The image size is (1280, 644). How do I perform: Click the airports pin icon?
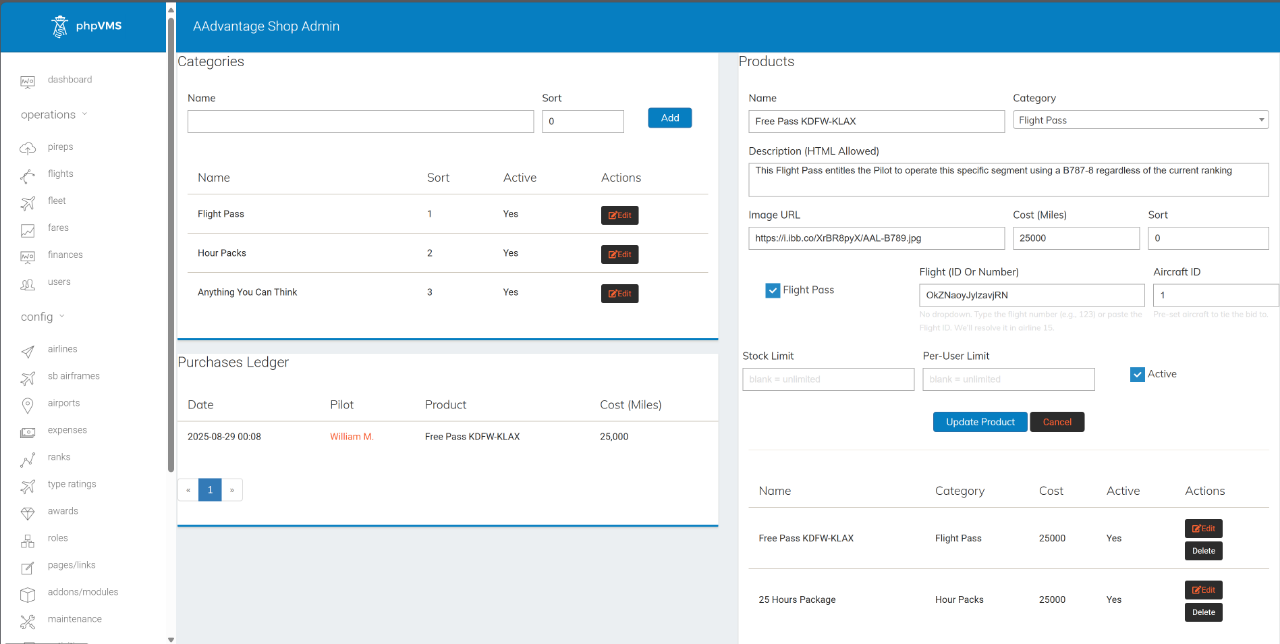[x=28, y=404]
